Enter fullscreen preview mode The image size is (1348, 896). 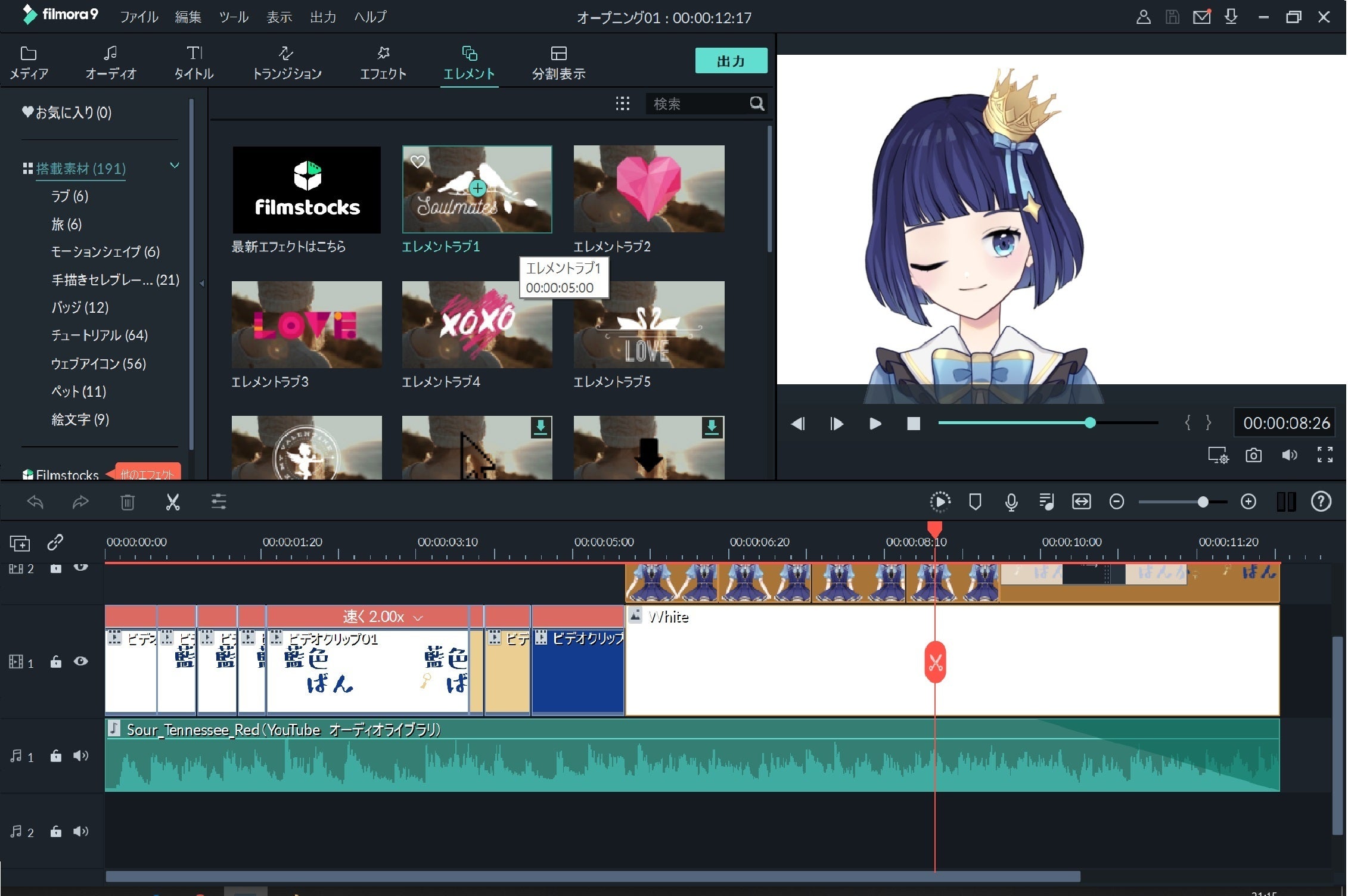click(1324, 455)
